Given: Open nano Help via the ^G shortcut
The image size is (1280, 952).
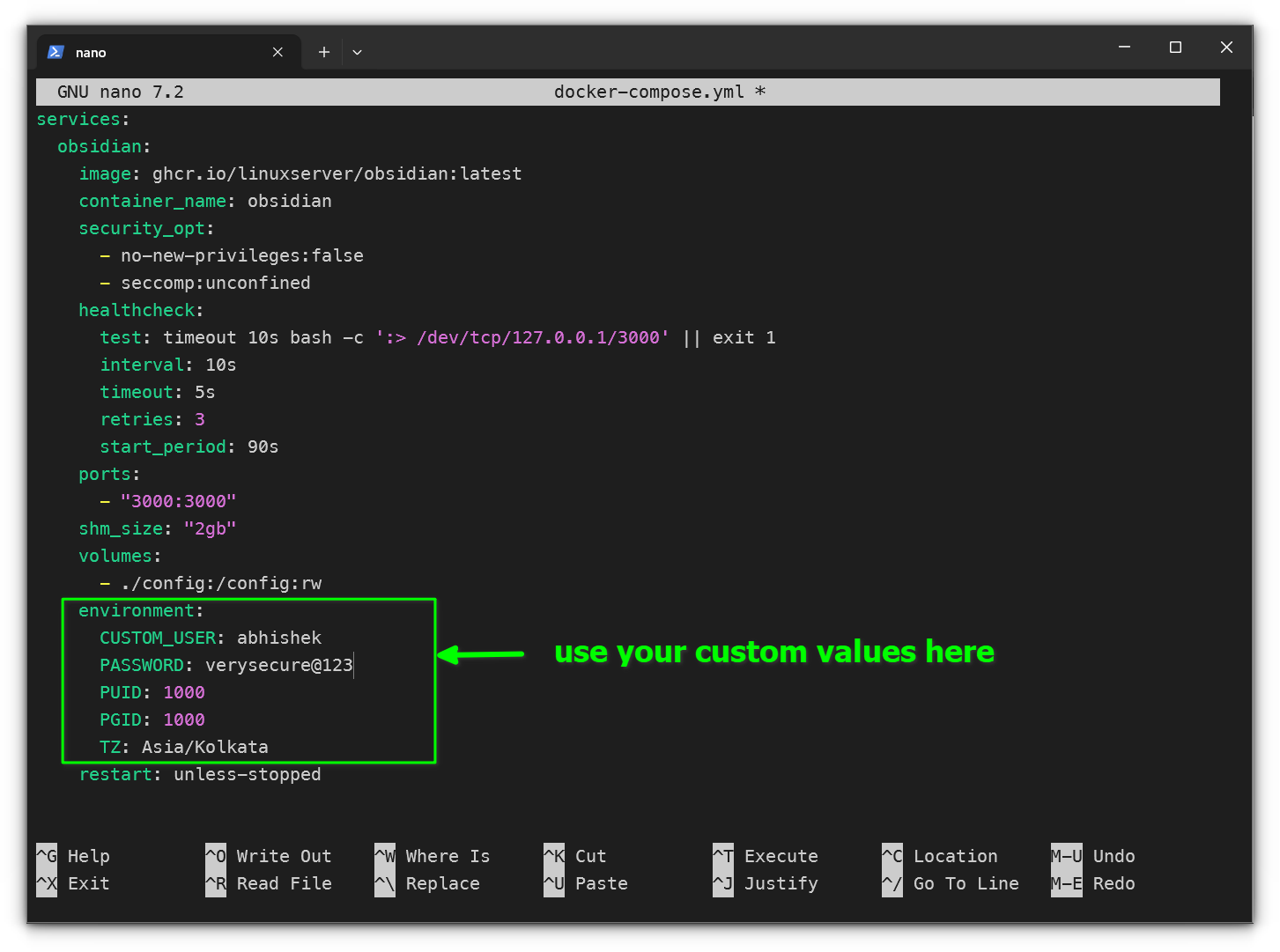Looking at the screenshot, I should (75, 855).
